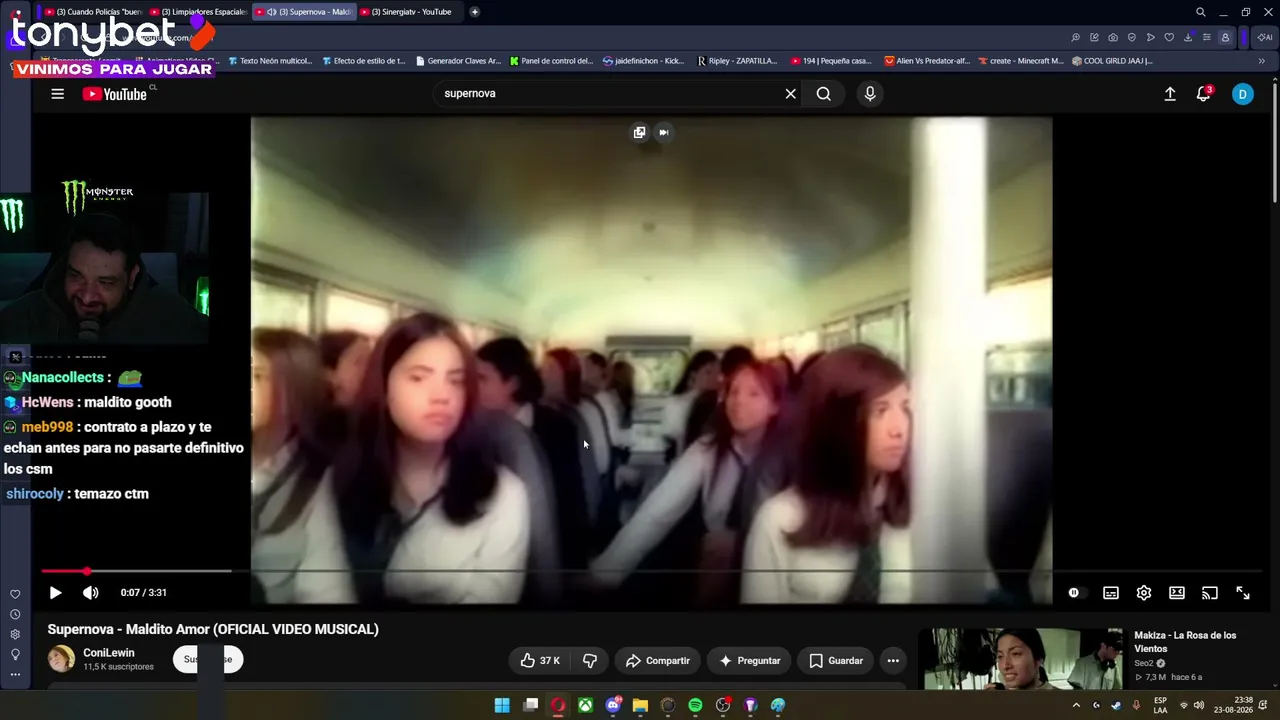Open the account avatar menu
Screen dimensions: 1280x720
[1242, 94]
